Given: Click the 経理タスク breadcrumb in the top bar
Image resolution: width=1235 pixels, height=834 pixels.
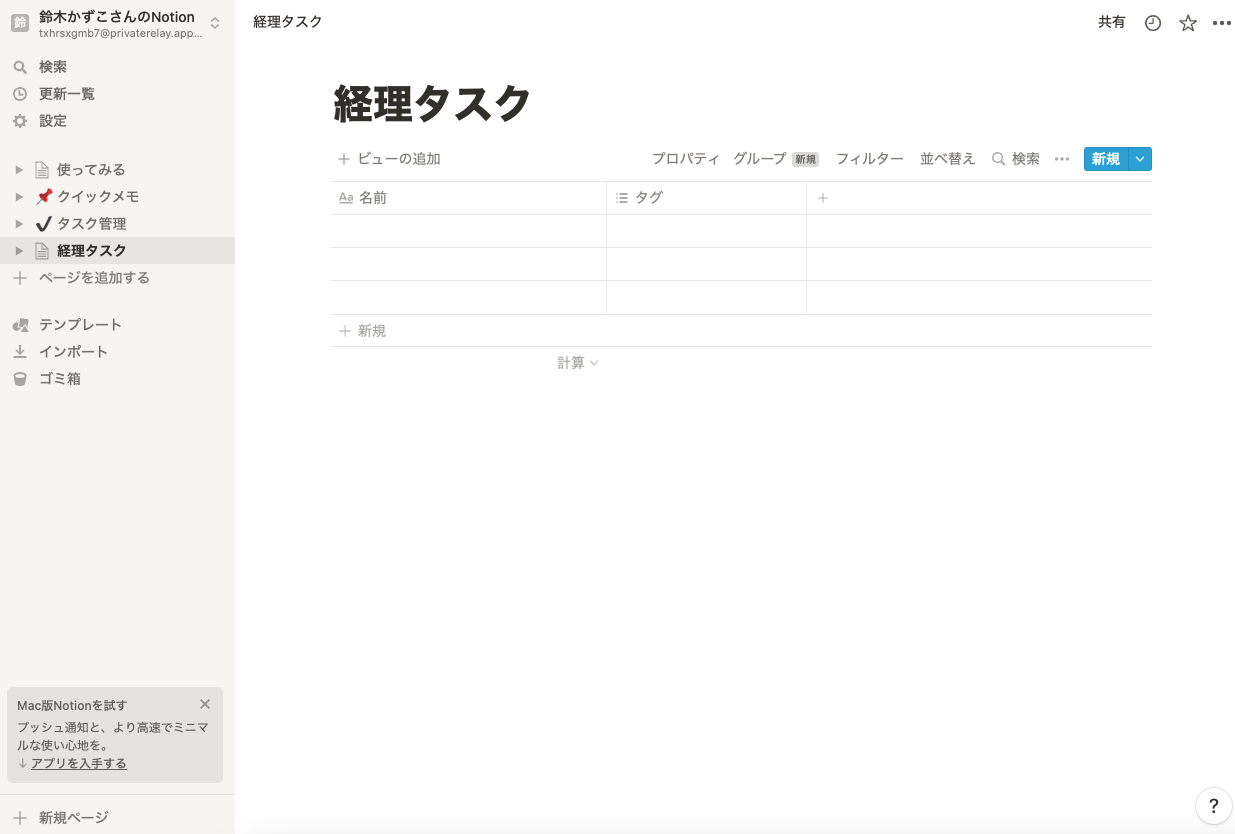Looking at the screenshot, I should click(x=288, y=22).
